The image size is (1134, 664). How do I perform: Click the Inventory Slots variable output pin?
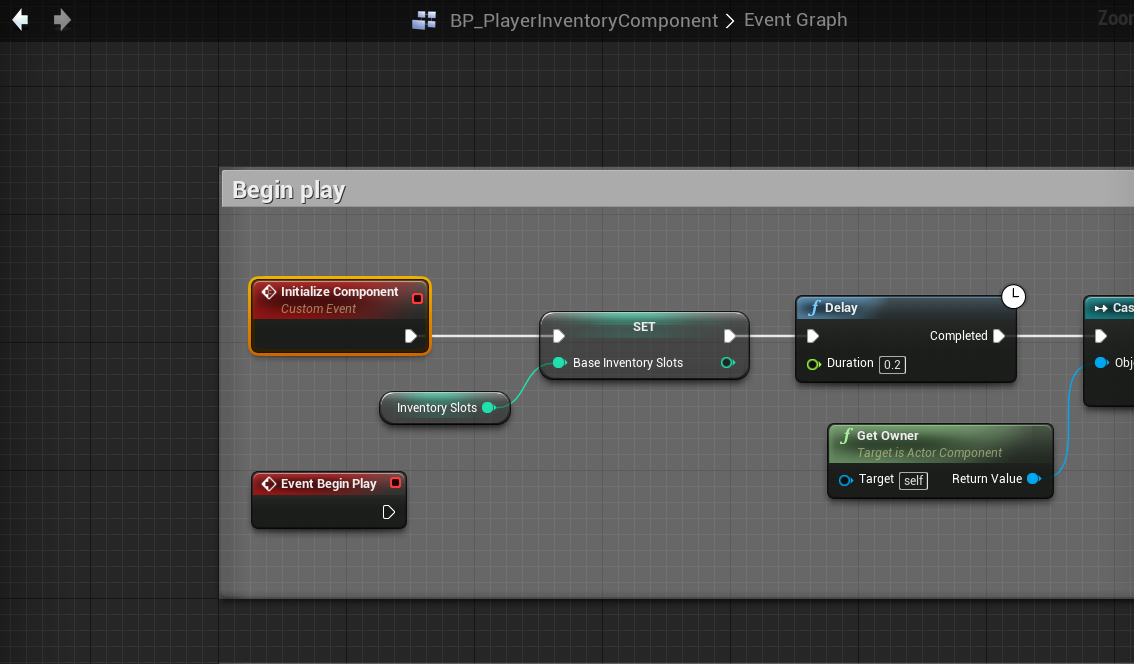click(488, 408)
